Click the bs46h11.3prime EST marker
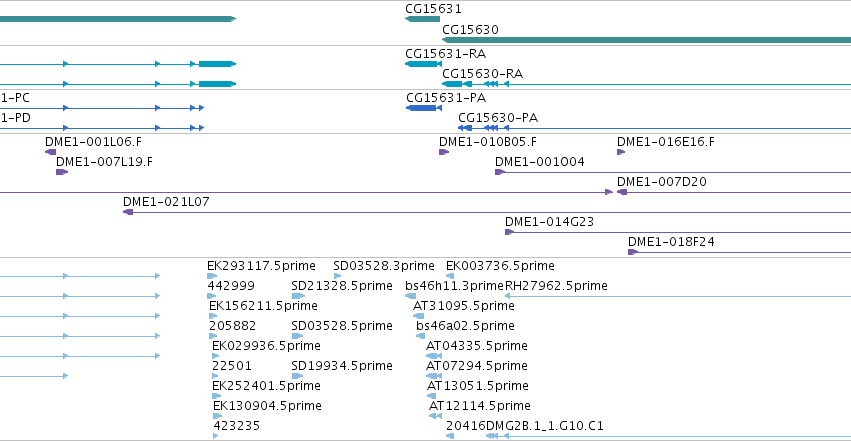 (x=410, y=296)
